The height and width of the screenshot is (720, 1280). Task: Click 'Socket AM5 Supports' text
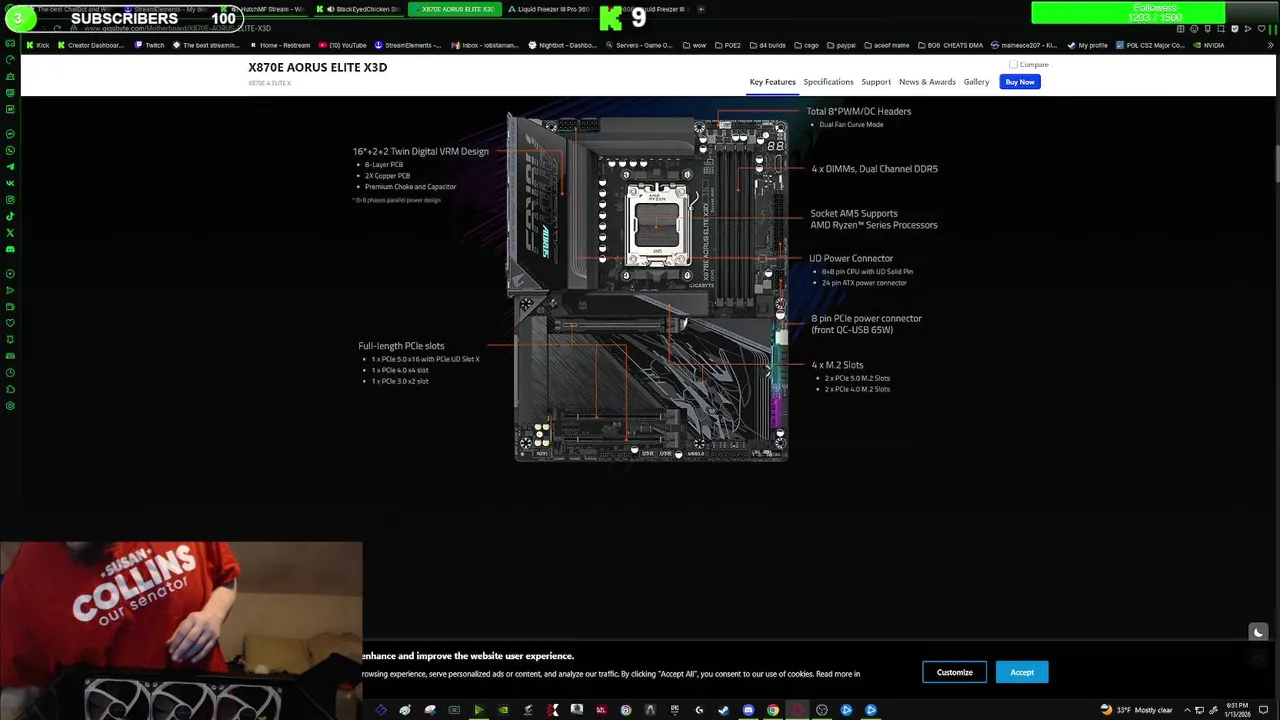[x=853, y=213]
